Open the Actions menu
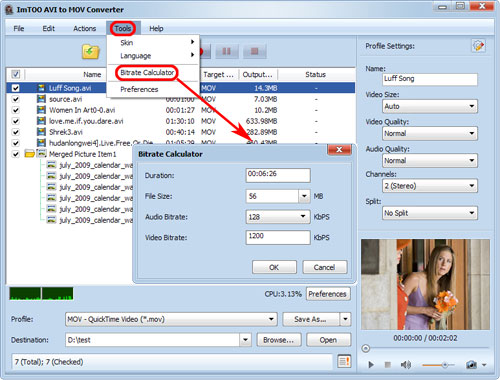Viewport: 500px width, 380px height. click(84, 28)
